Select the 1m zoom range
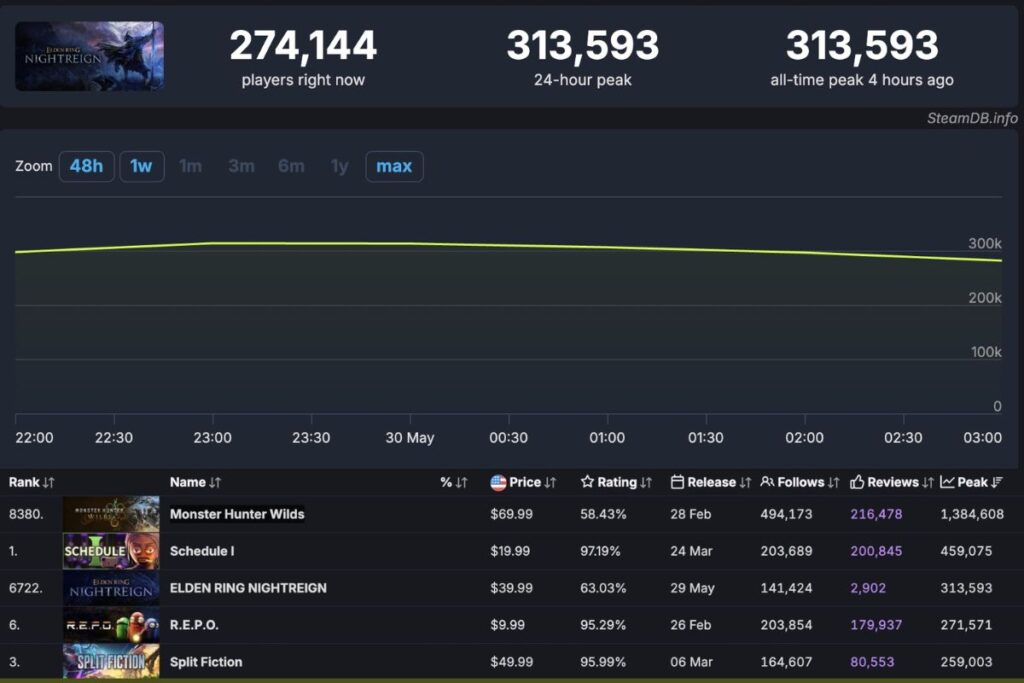This screenshot has width=1024, height=683. [191, 167]
